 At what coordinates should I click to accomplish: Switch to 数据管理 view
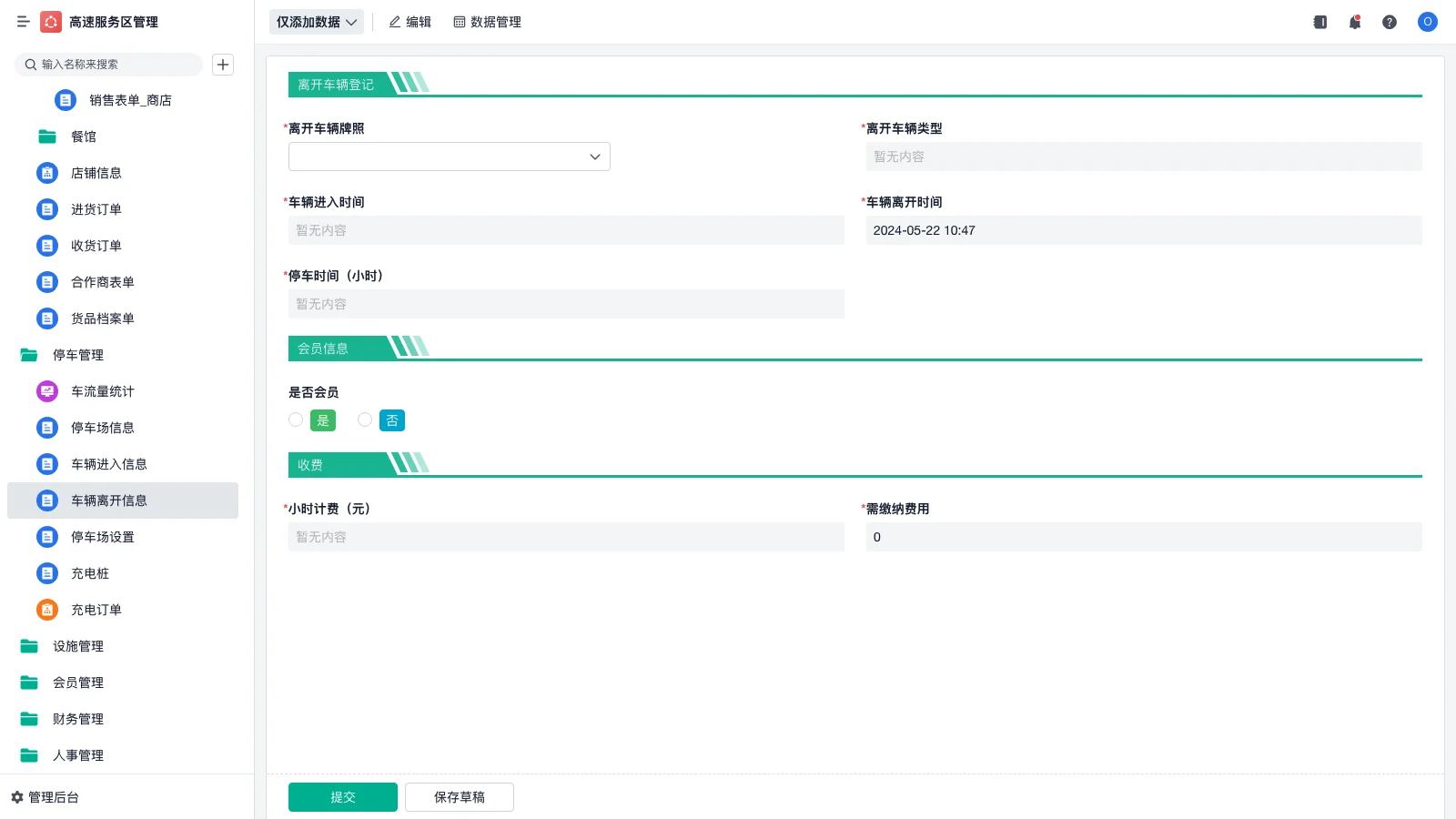point(487,22)
